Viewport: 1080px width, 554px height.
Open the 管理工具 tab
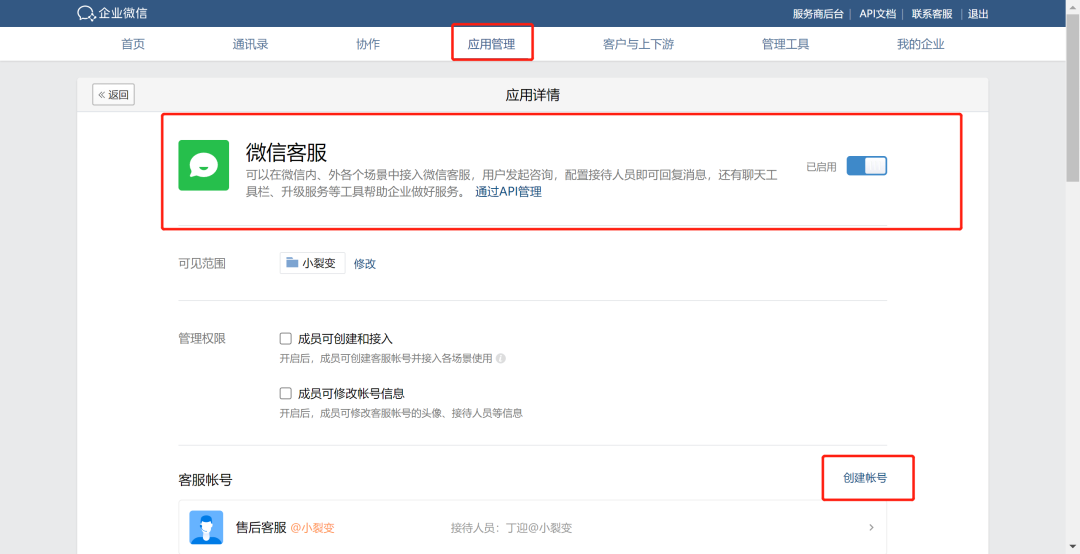tap(785, 44)
